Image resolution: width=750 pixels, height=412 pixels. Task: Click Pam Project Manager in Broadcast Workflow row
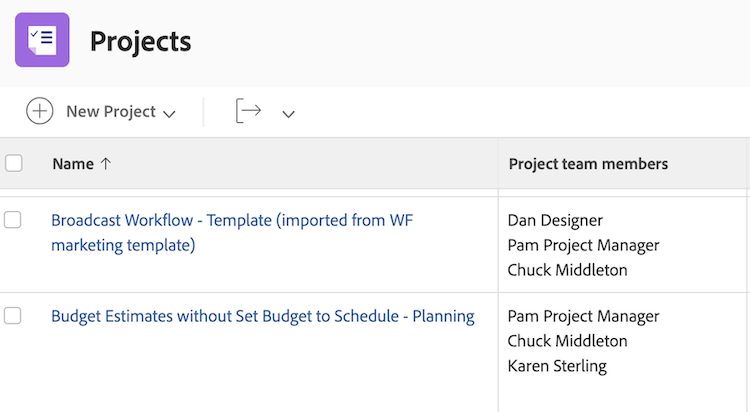[x=583, y=245]
